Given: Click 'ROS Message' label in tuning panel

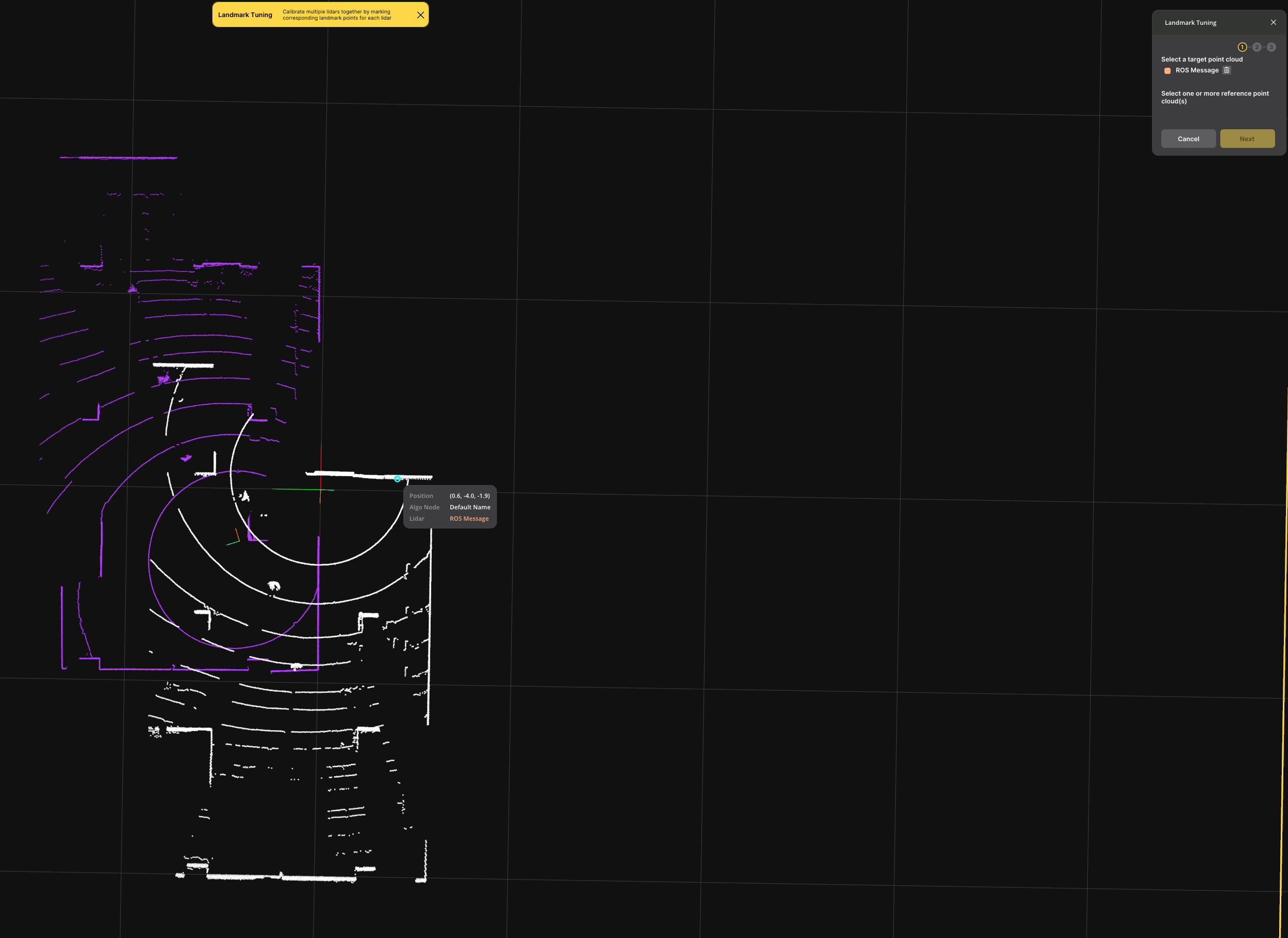Looking at the screenshot, I should click(x=1197, y=70).
